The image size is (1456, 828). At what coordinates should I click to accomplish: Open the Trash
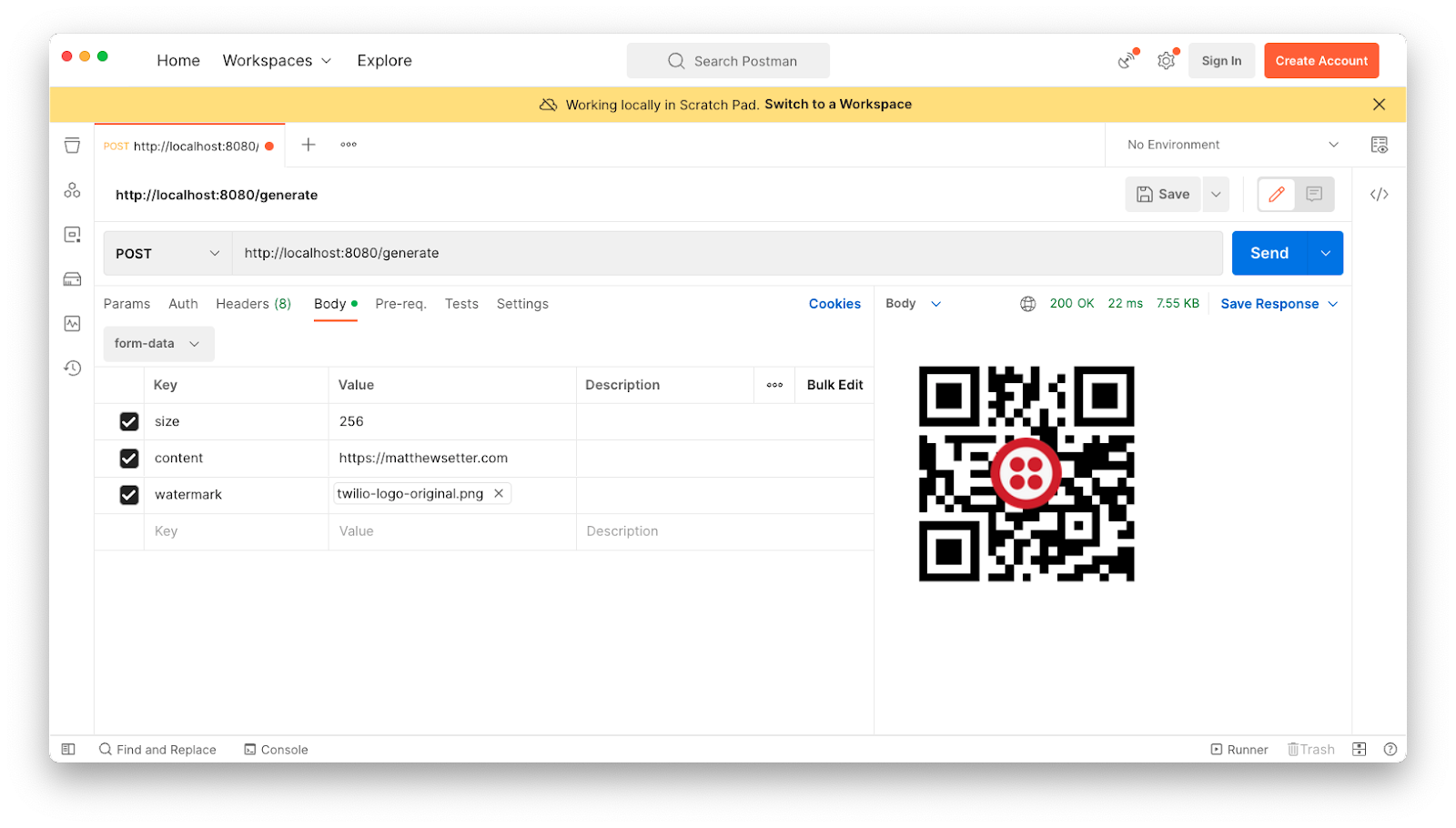(x=1310, y=750)
